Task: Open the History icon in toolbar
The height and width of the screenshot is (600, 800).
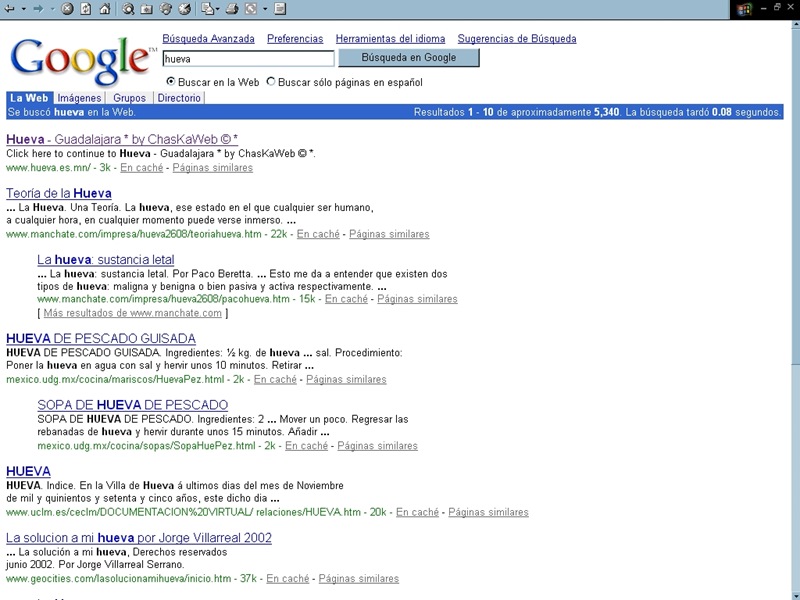Action: point(185,9)
